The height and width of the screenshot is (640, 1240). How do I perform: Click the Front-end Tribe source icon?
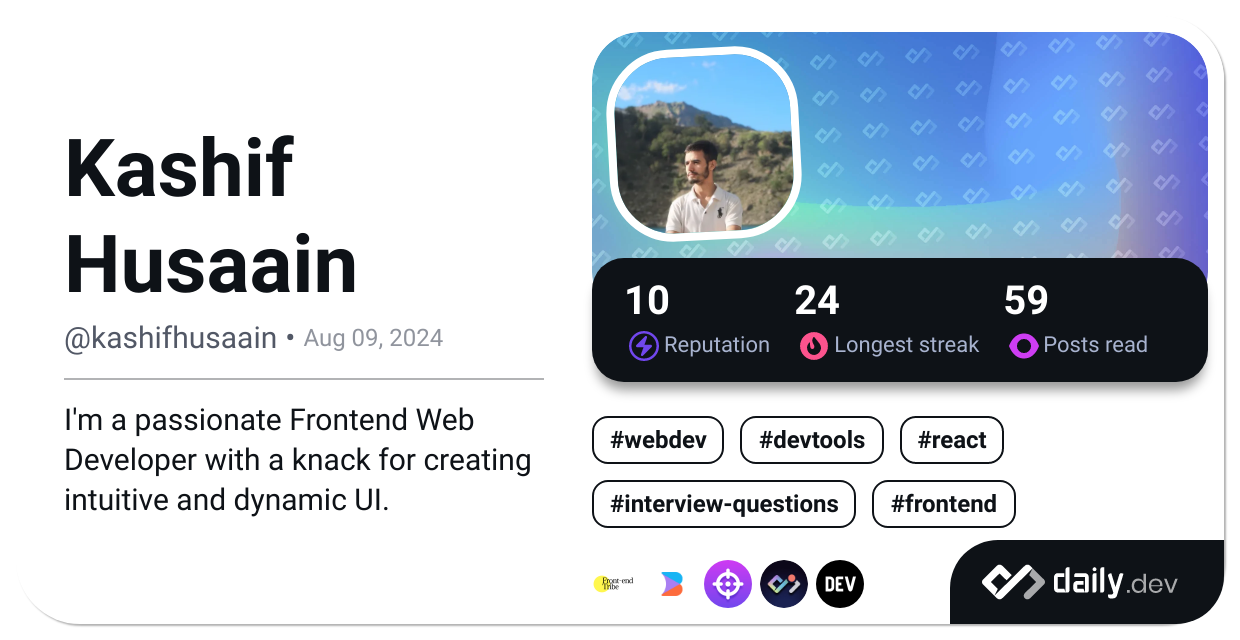[614, 584]
